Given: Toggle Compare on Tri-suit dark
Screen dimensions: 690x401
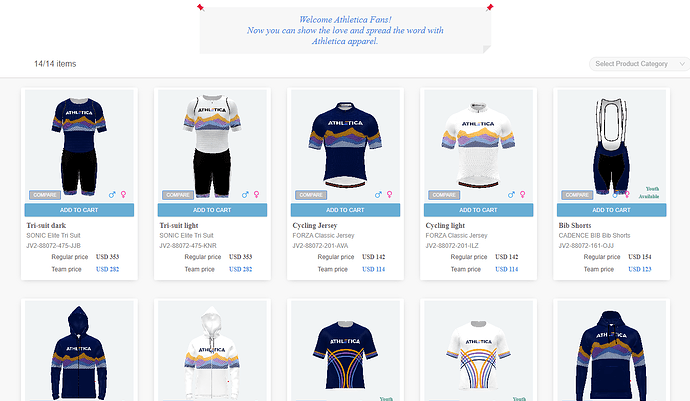Looking at the screenshot, I should pos(45,195).
